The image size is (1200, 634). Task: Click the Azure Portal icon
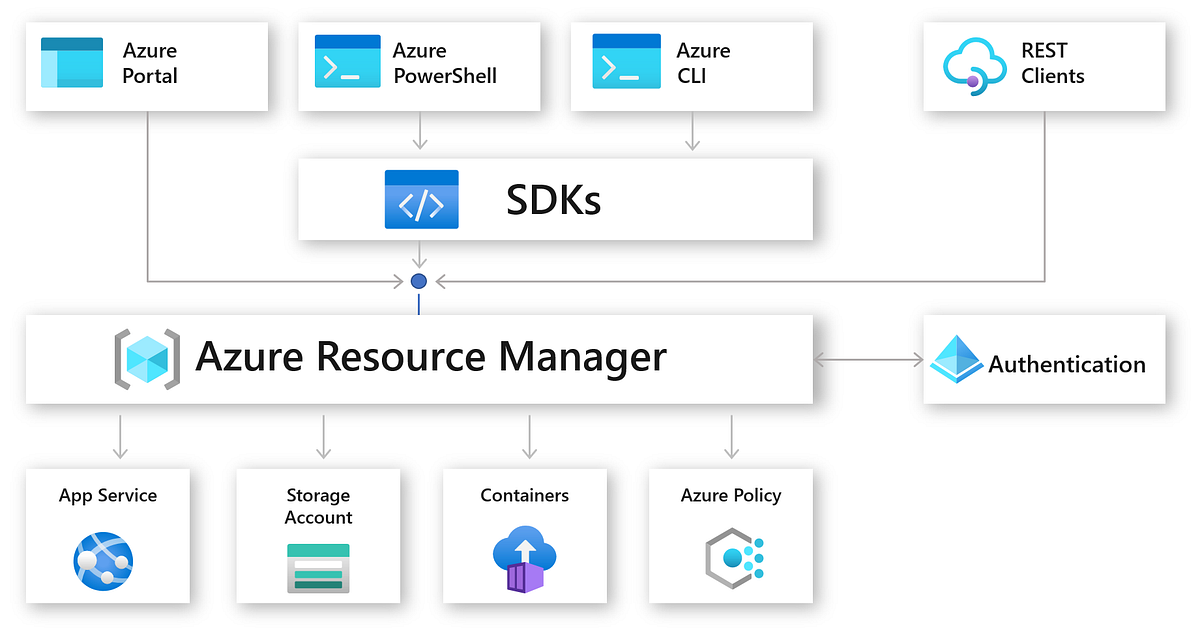72,62
